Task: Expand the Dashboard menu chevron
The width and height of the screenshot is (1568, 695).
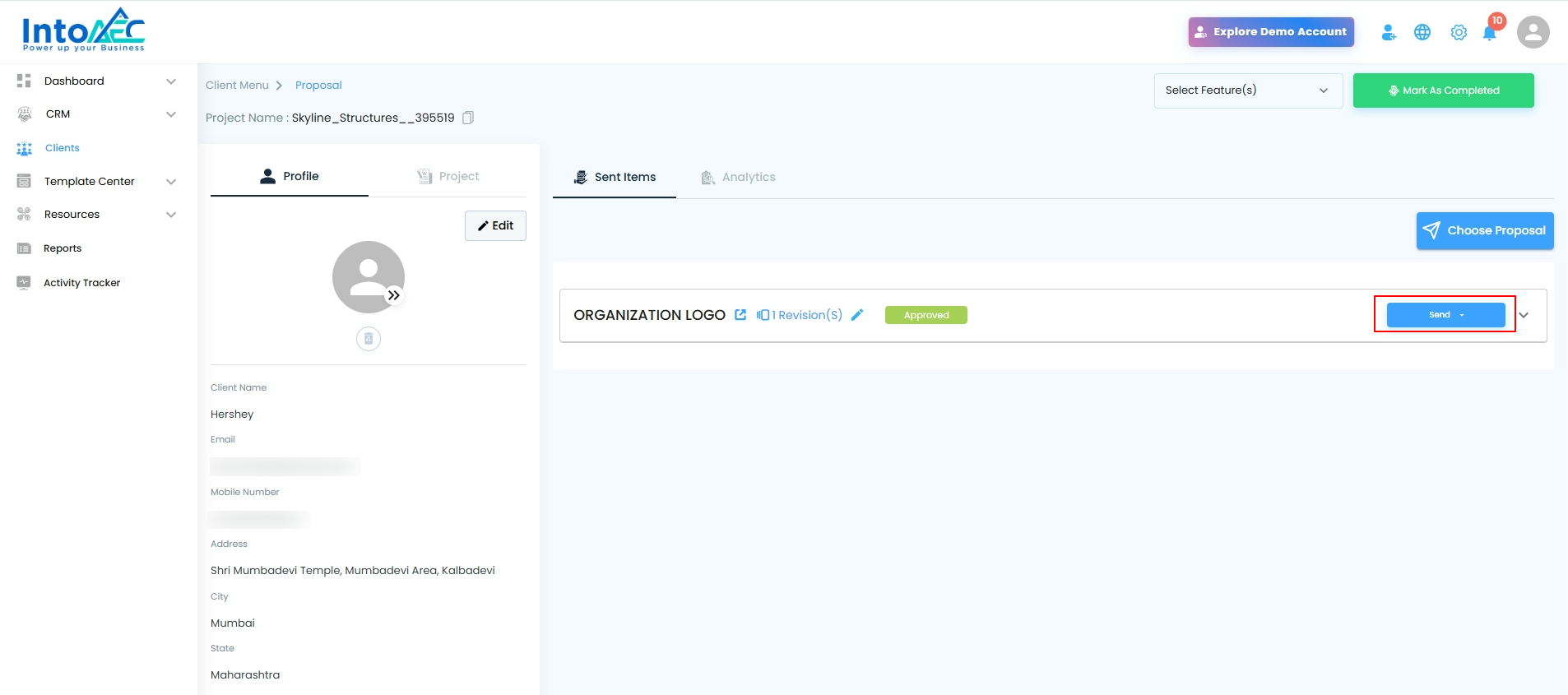Action: click(171, 81)
